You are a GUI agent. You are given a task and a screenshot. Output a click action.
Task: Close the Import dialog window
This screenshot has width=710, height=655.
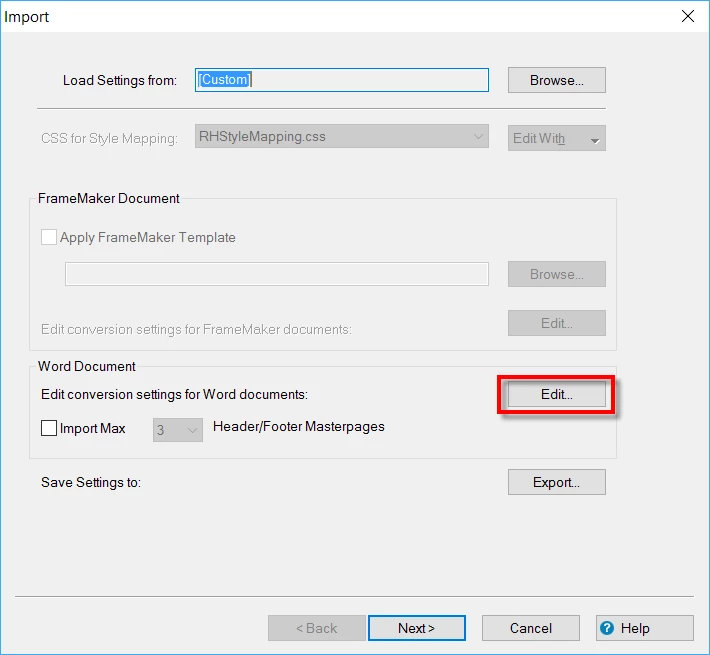[688, 16]
